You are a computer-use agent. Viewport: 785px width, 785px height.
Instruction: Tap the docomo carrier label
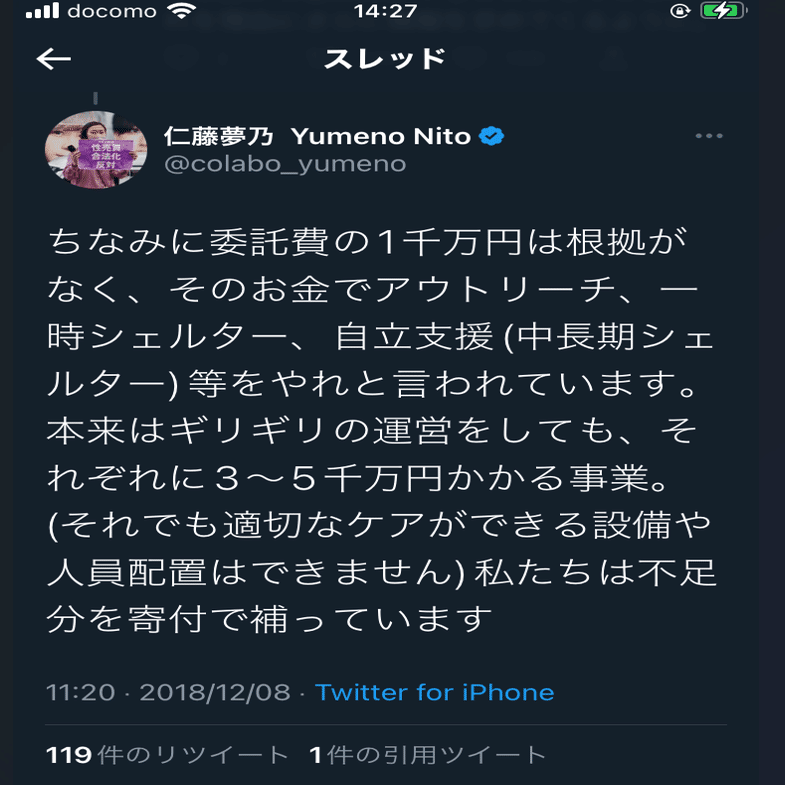click(x=112, y=12)
